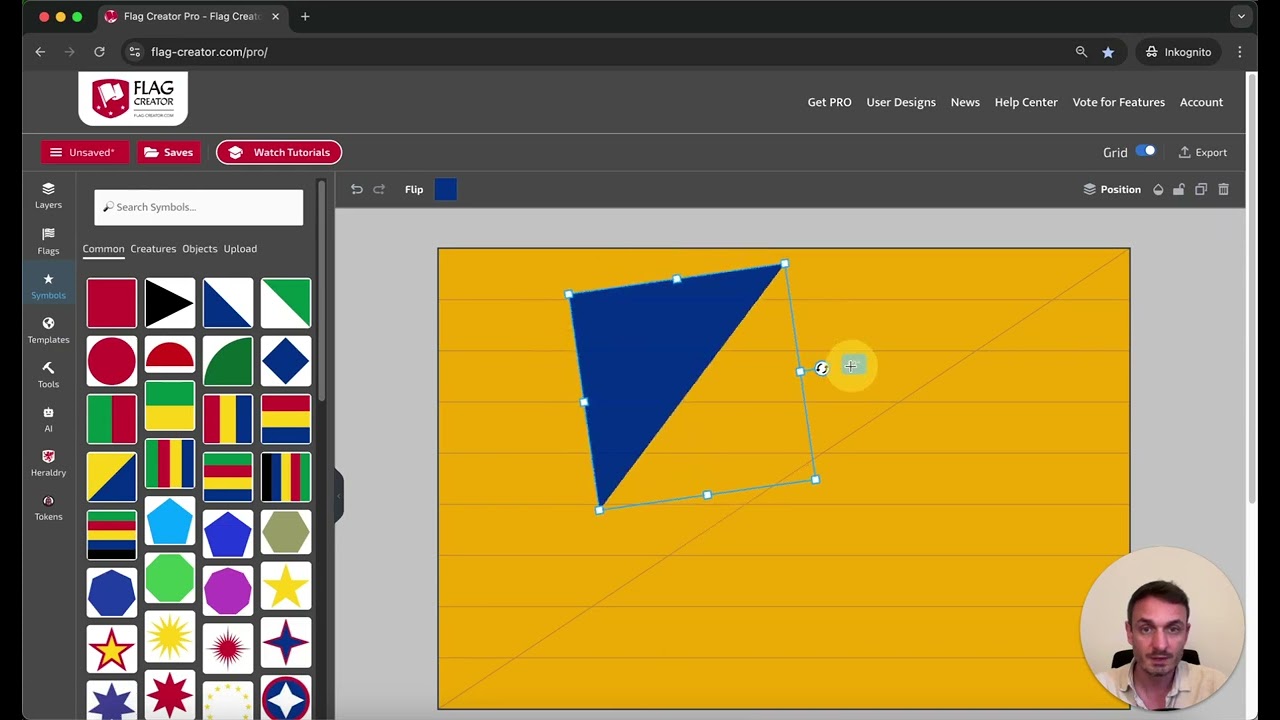
Task: Open the News page
Action: [x=965, y=102]
